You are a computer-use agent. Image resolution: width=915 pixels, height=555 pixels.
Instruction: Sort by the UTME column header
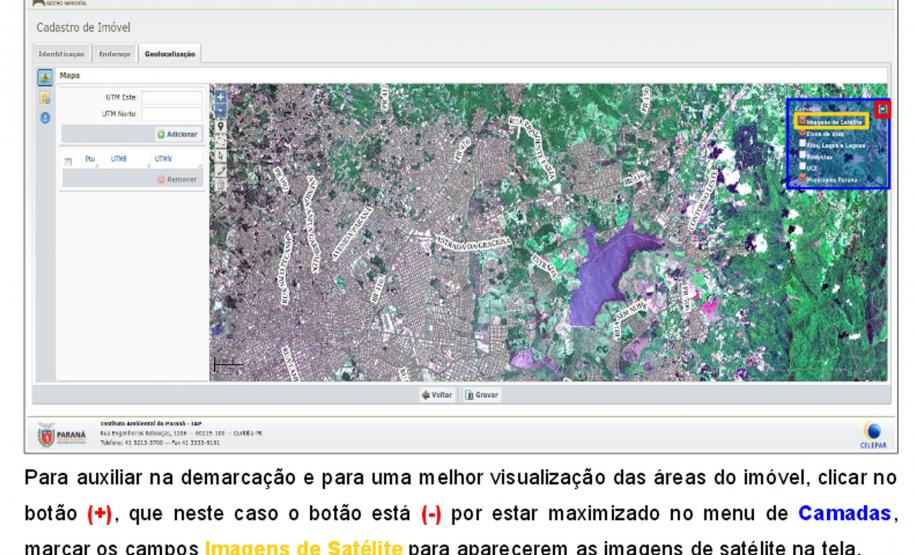119,159
